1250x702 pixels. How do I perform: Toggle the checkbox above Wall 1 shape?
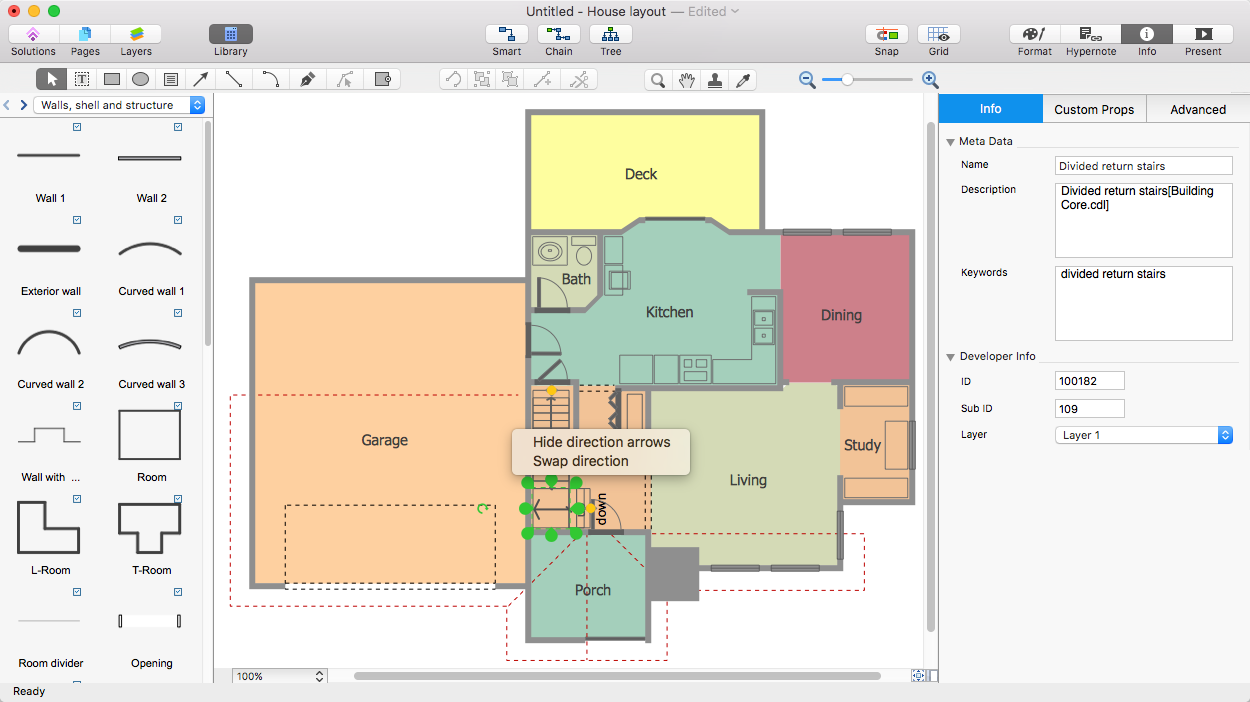[x=77, y=127]
